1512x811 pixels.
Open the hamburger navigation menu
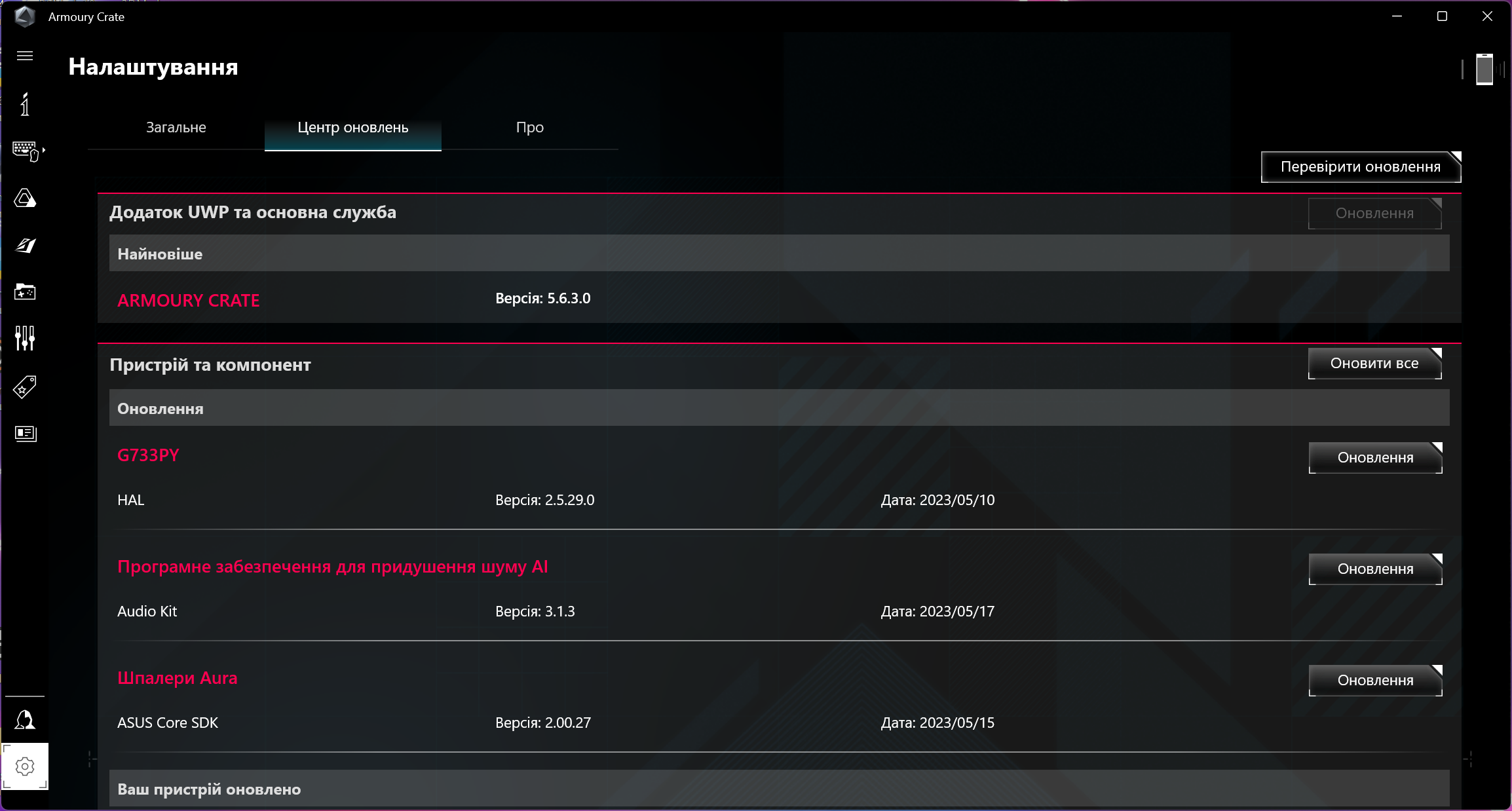pos(25,56)
